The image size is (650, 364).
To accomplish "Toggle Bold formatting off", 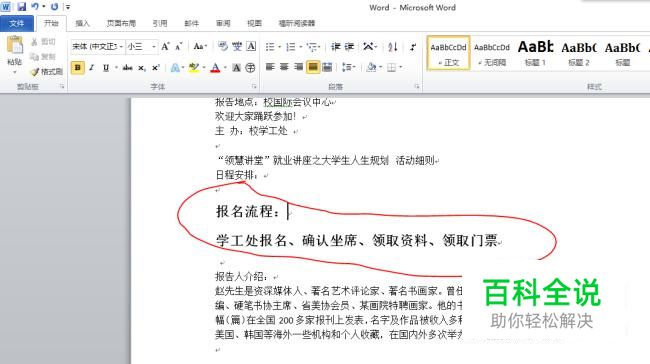I will click(x=78, y=67).
